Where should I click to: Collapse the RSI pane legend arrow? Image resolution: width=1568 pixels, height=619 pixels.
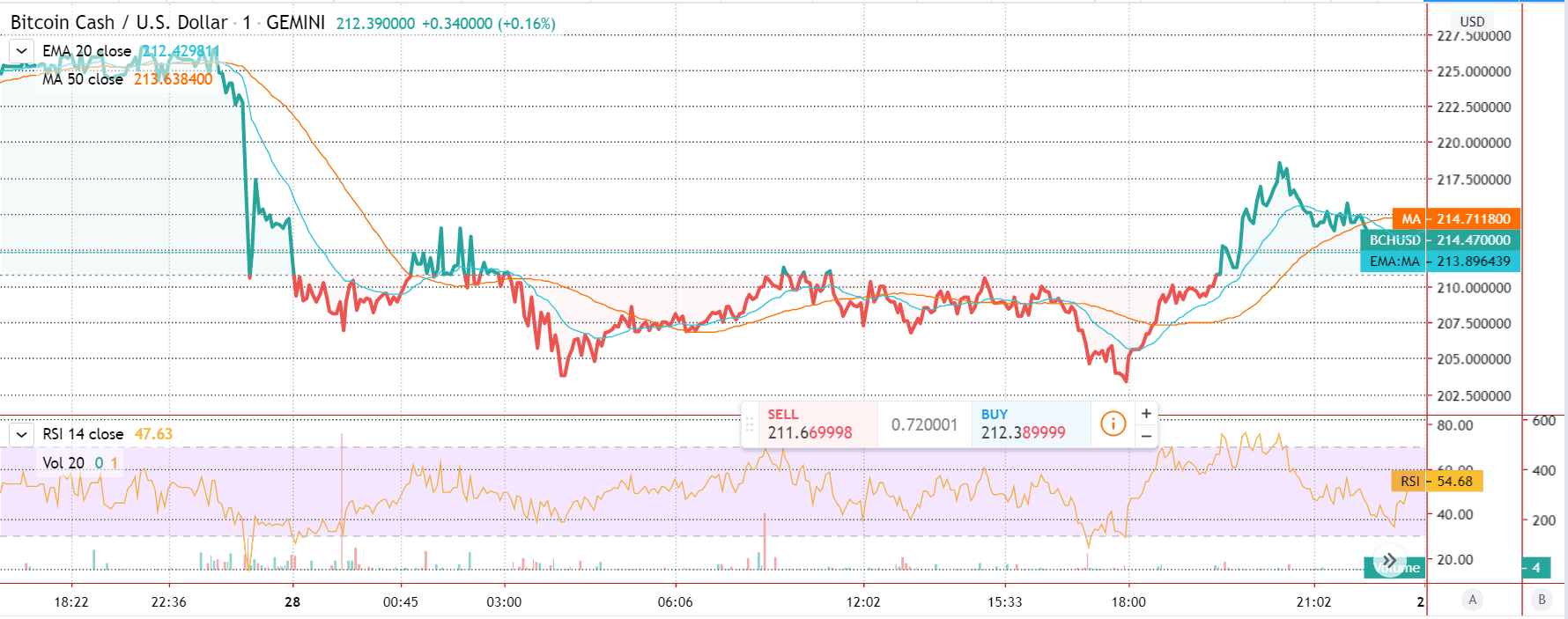click(21, 434)
